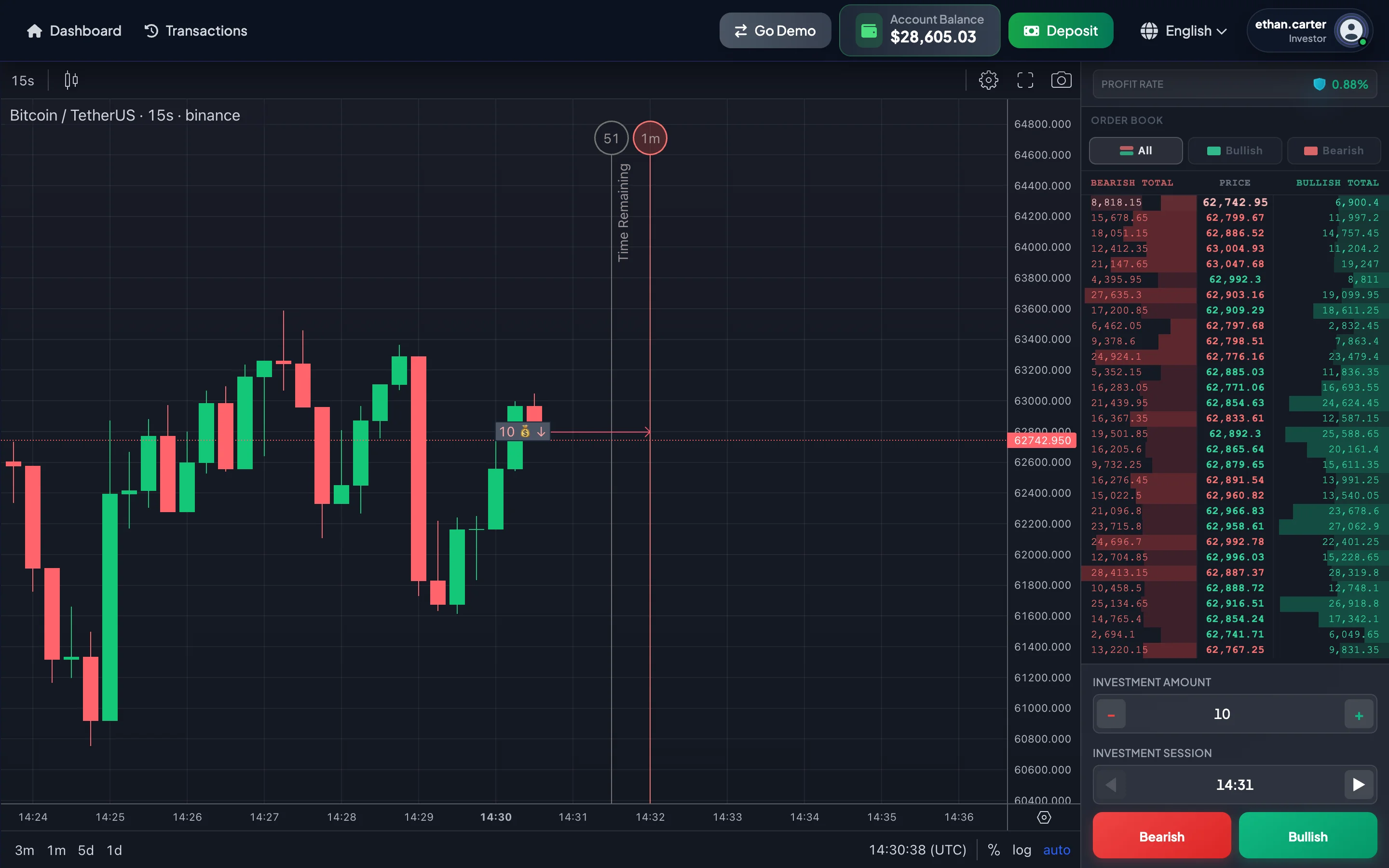Click the Account Balance $28,605.03 panel
Image resolution: width=1389 pixels, height=868 pixels.
tap(920, 30)
